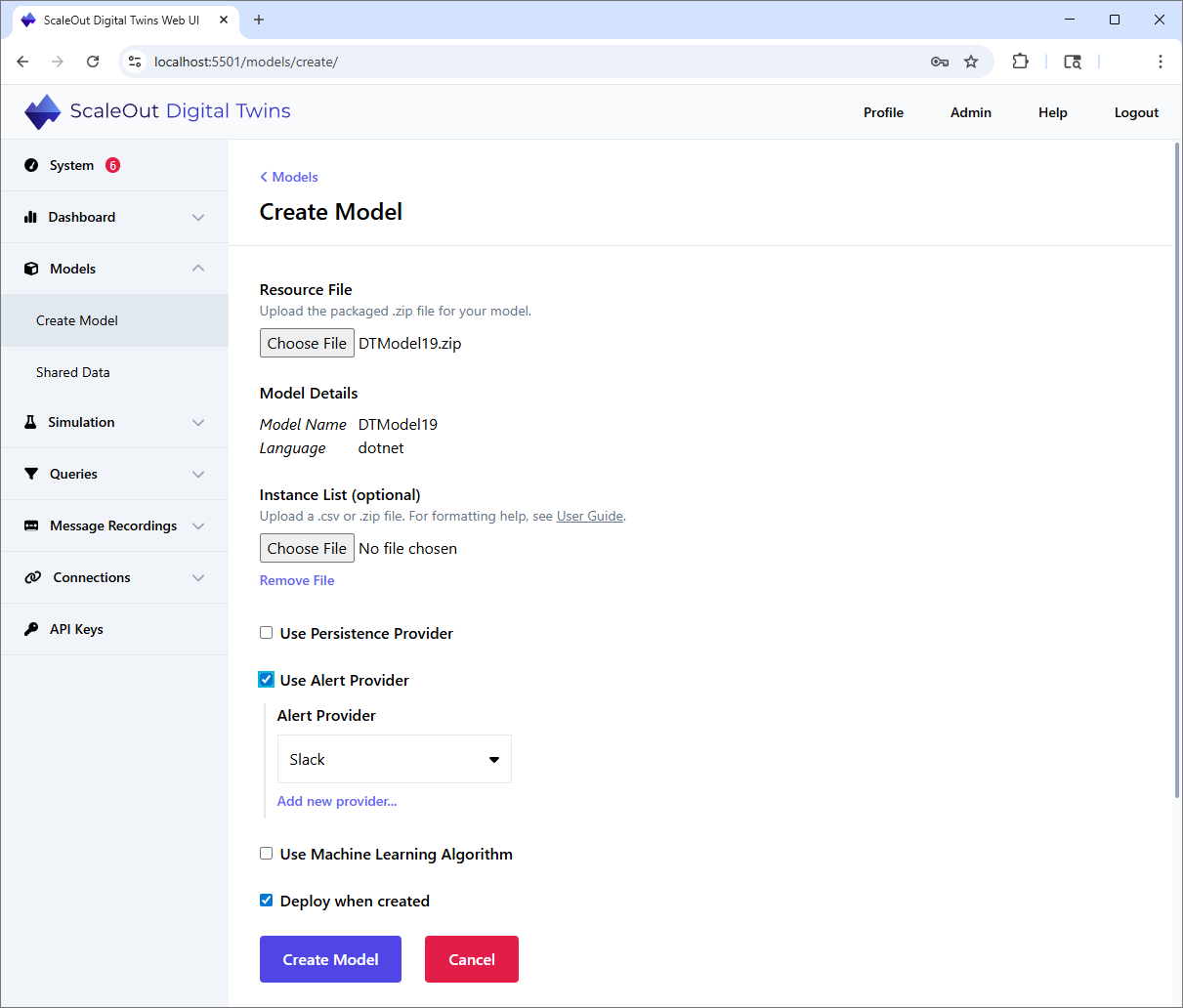Open the User Guide link
Screen dimensions: 1183x1008
pos(590,516)
